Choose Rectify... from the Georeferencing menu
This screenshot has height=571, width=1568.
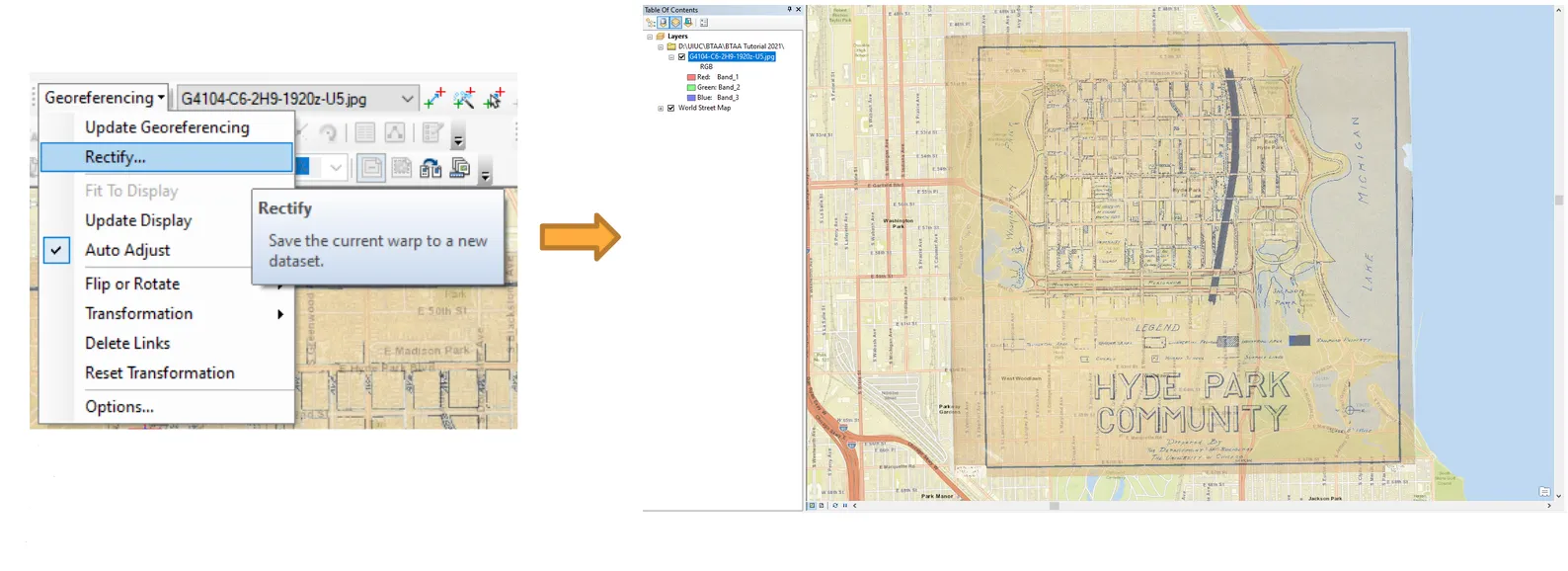(116, 157)
